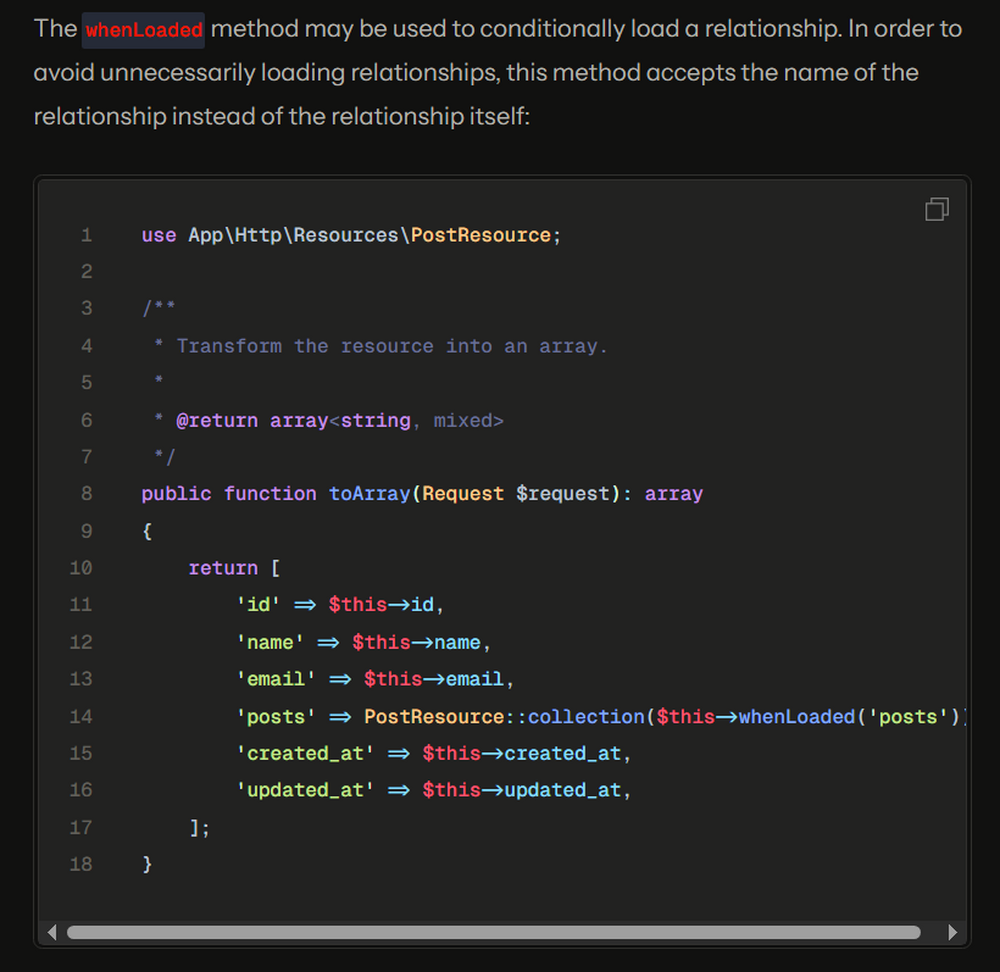Click line number 14 in the gutter
Viewport: 1000px width, 972px height.
(x=81, y=716)
